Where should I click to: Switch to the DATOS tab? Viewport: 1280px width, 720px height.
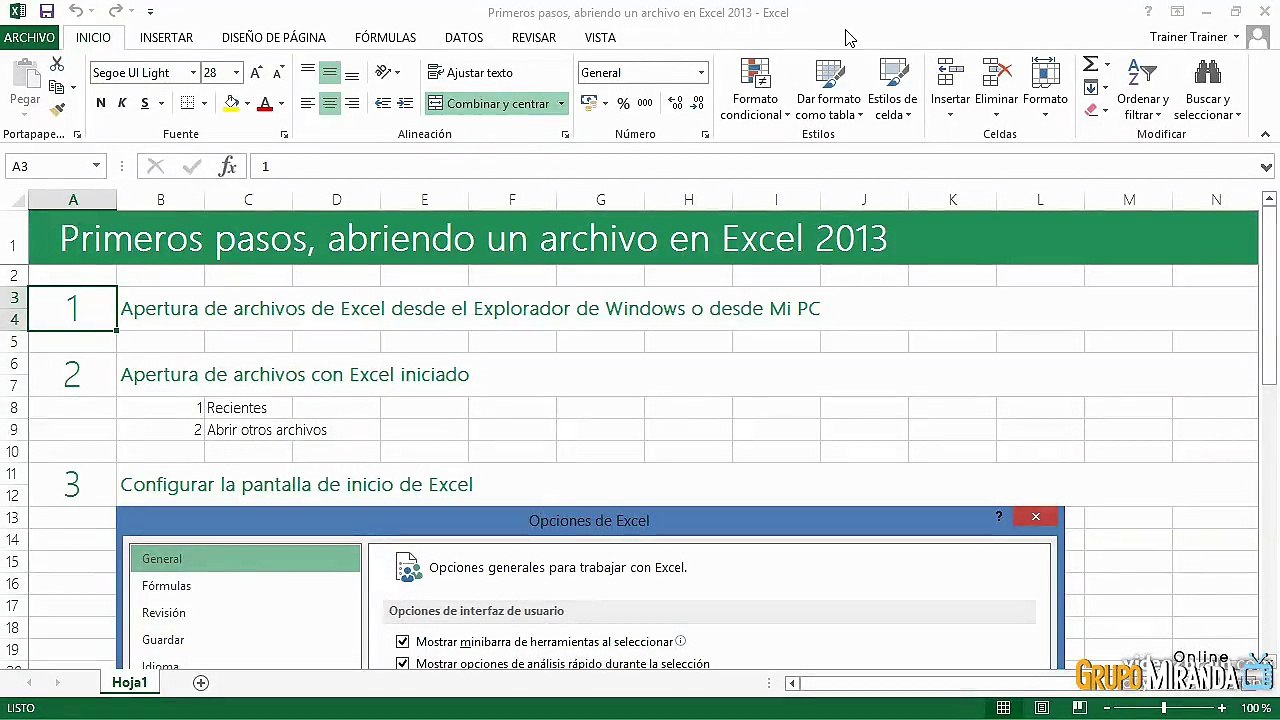click(x=464, y=37)
